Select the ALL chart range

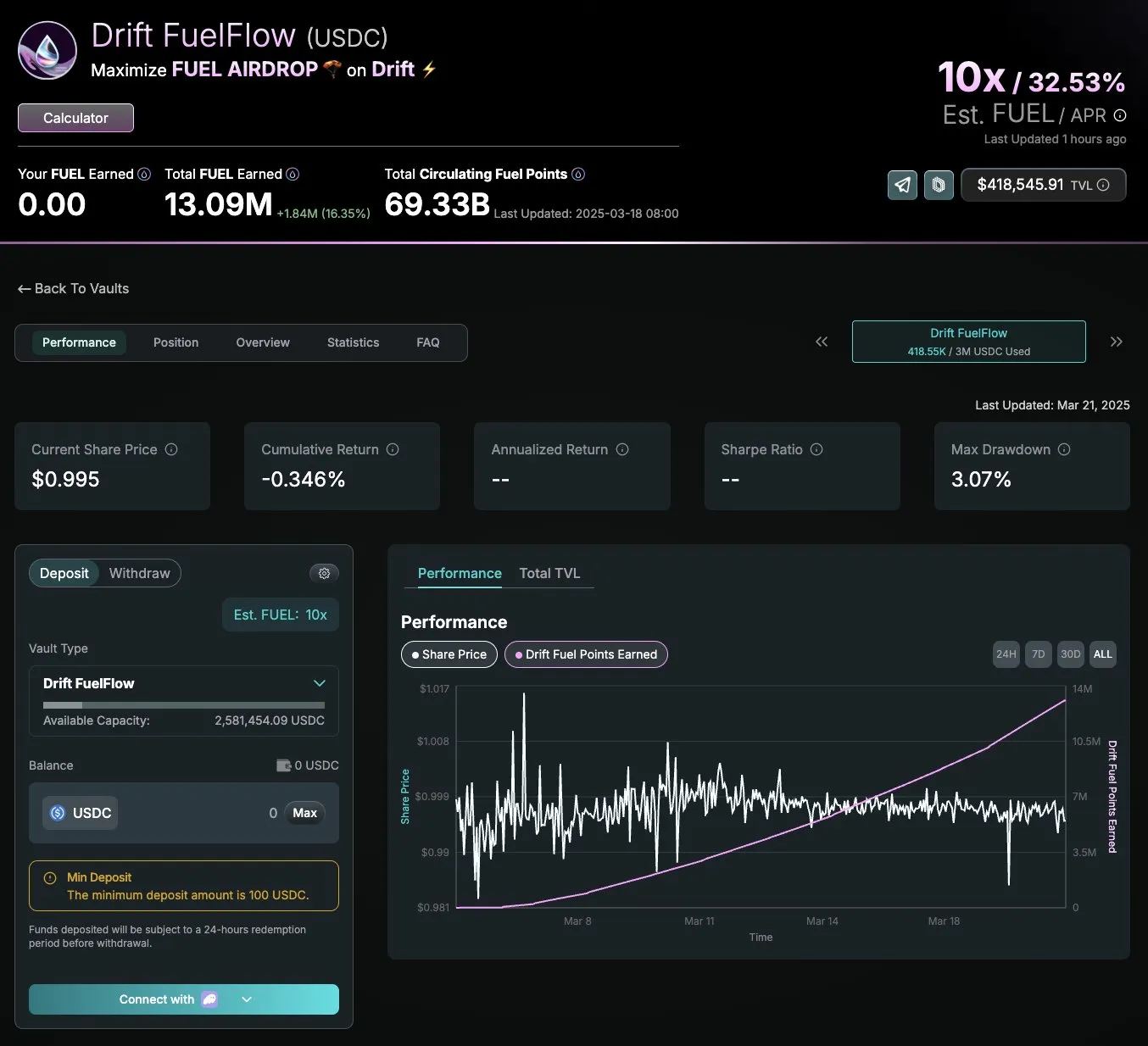1103,654
